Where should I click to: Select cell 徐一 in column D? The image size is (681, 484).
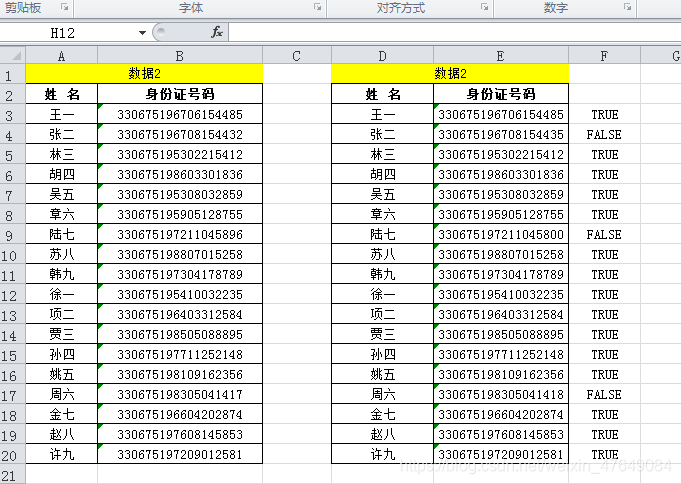[382, 294]
